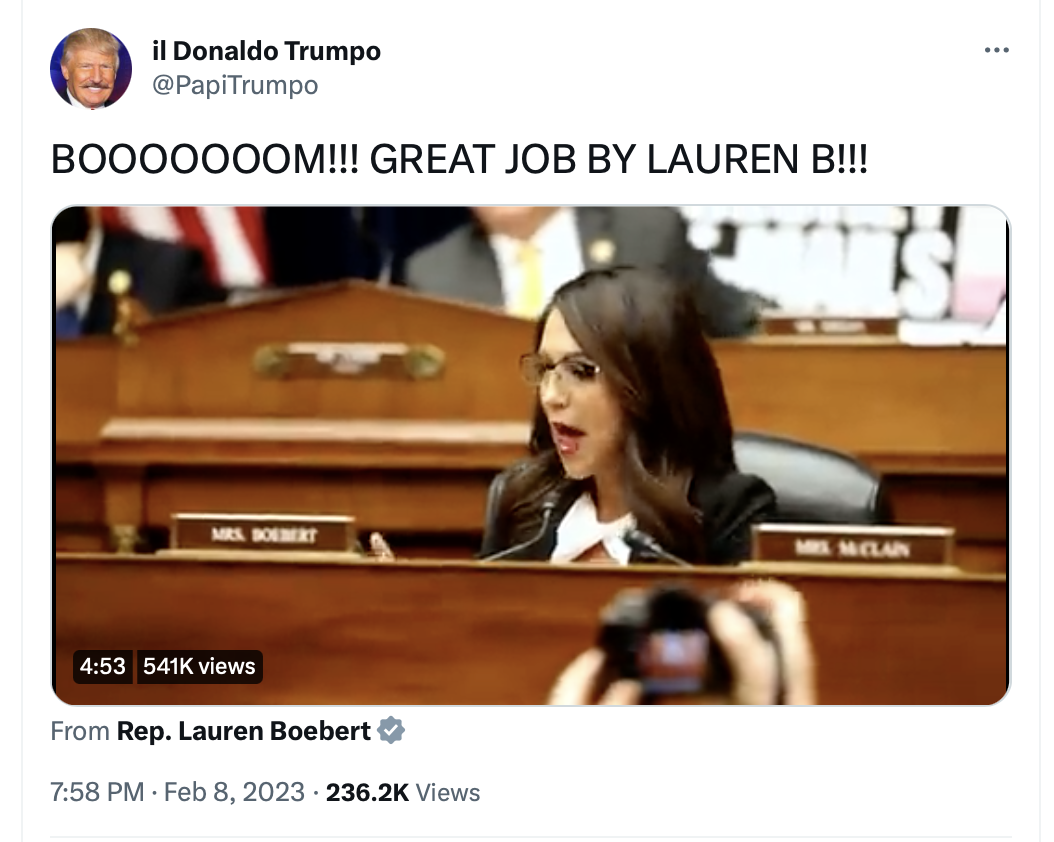1054x842 pixels.
Task: Open il Donaldo Trumpo display name
Action: (x=266, y=50)
